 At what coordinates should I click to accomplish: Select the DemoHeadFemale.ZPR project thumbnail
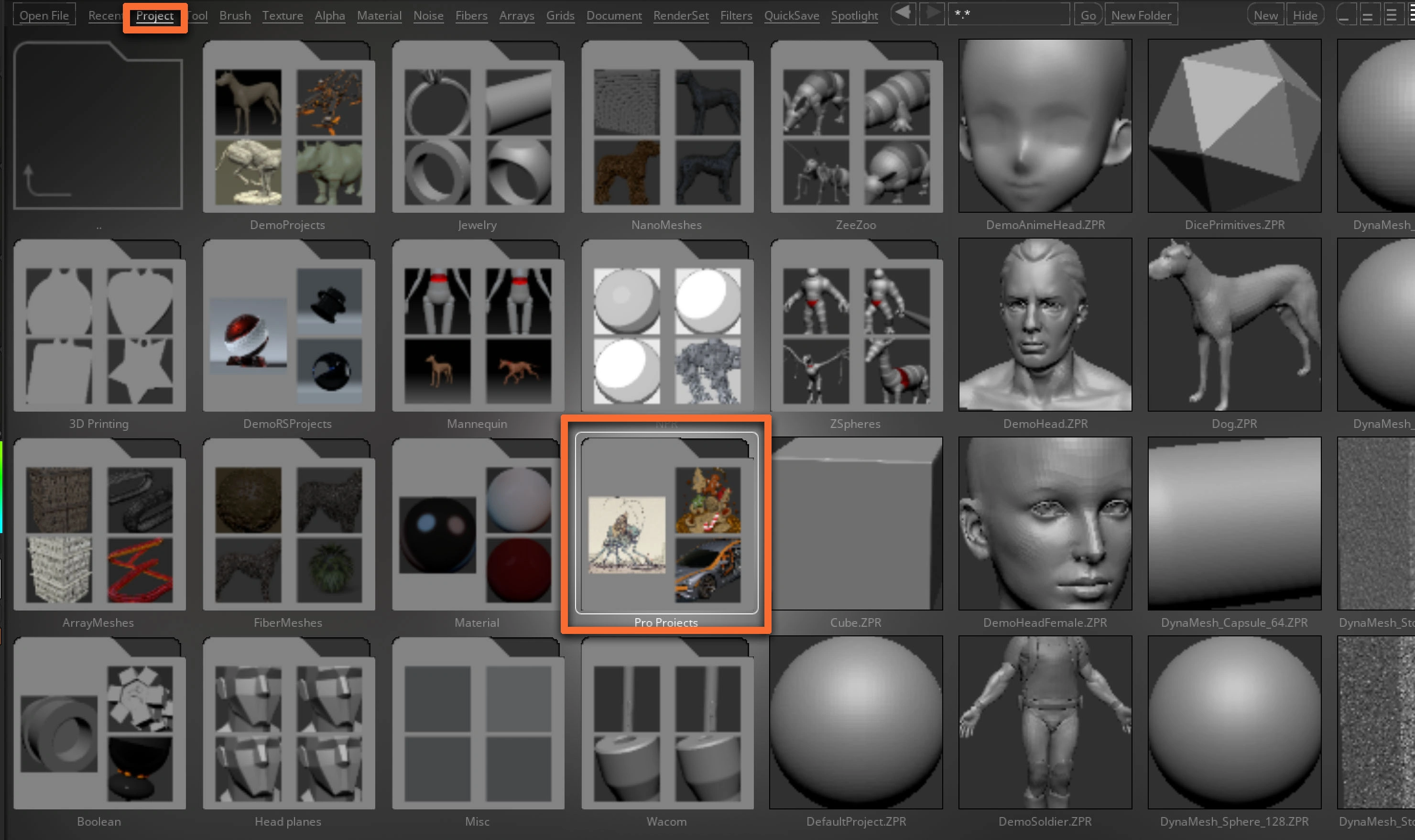(x=1045, y=524)
